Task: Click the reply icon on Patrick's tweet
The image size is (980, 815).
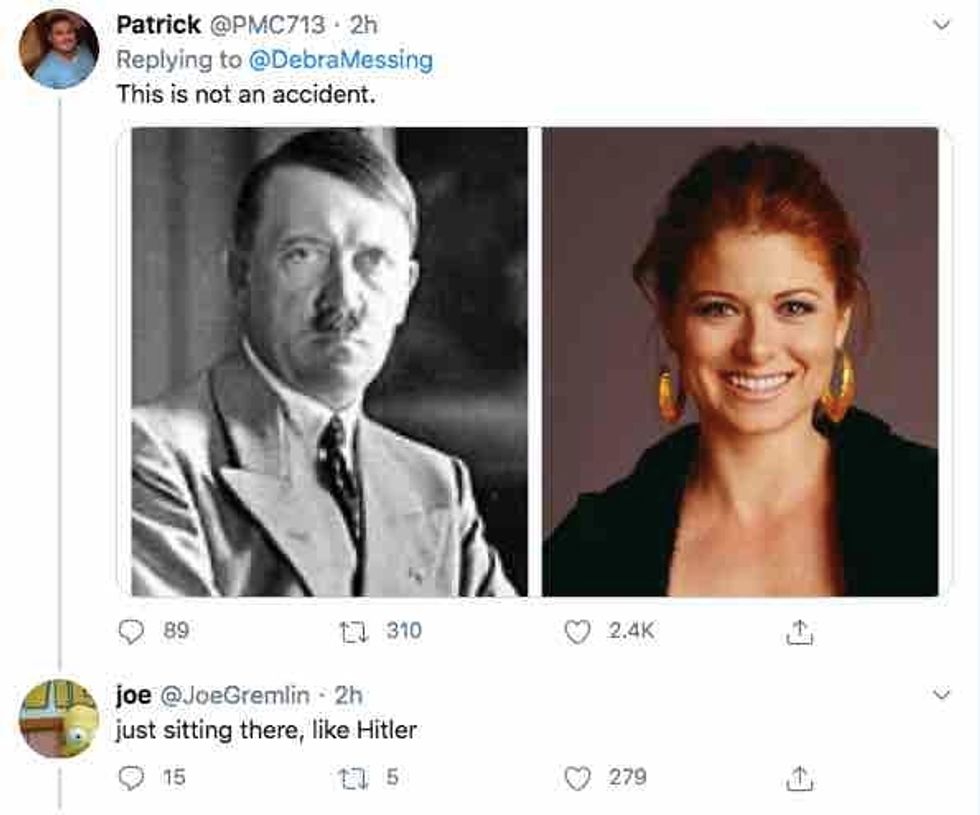Action: pos(132,631)
